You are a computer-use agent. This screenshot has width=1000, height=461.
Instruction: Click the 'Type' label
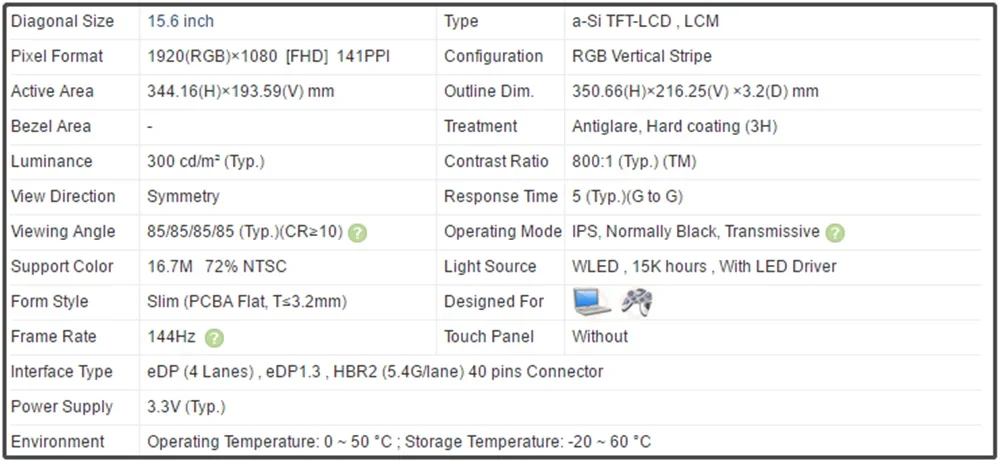[461, 21]
